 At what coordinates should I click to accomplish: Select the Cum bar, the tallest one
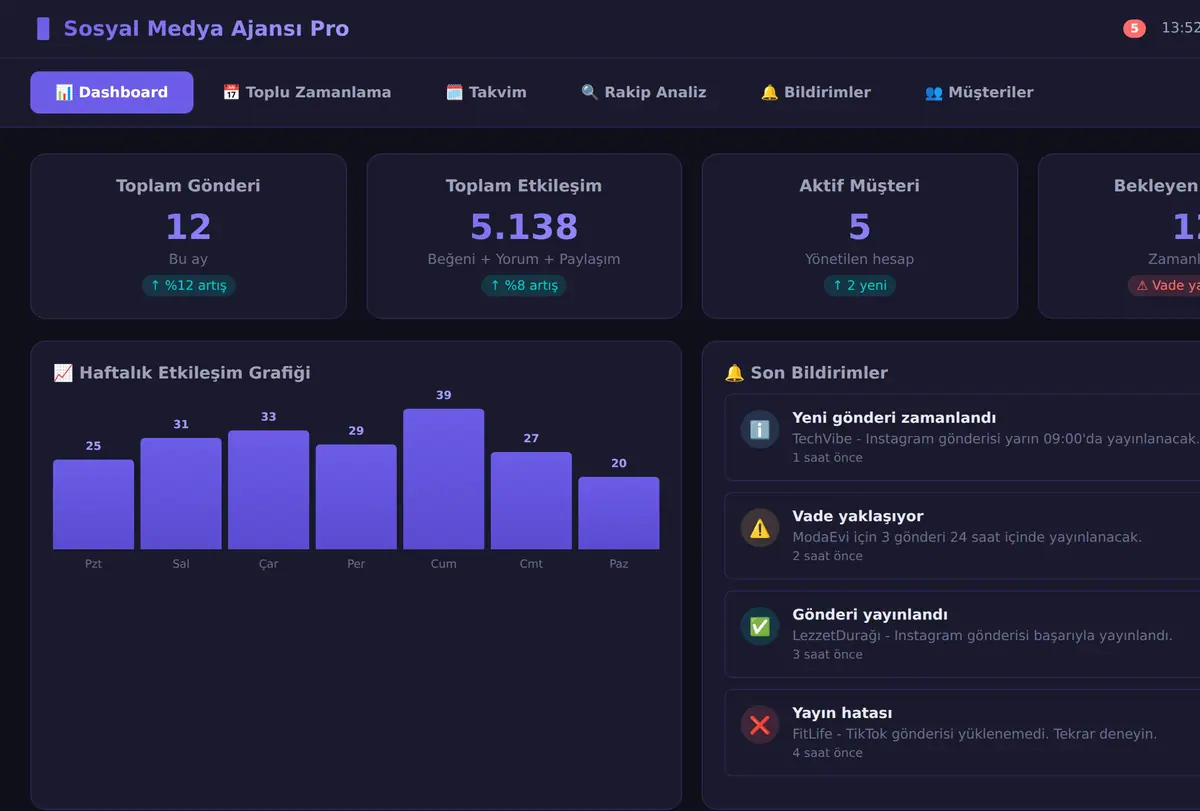444,479
